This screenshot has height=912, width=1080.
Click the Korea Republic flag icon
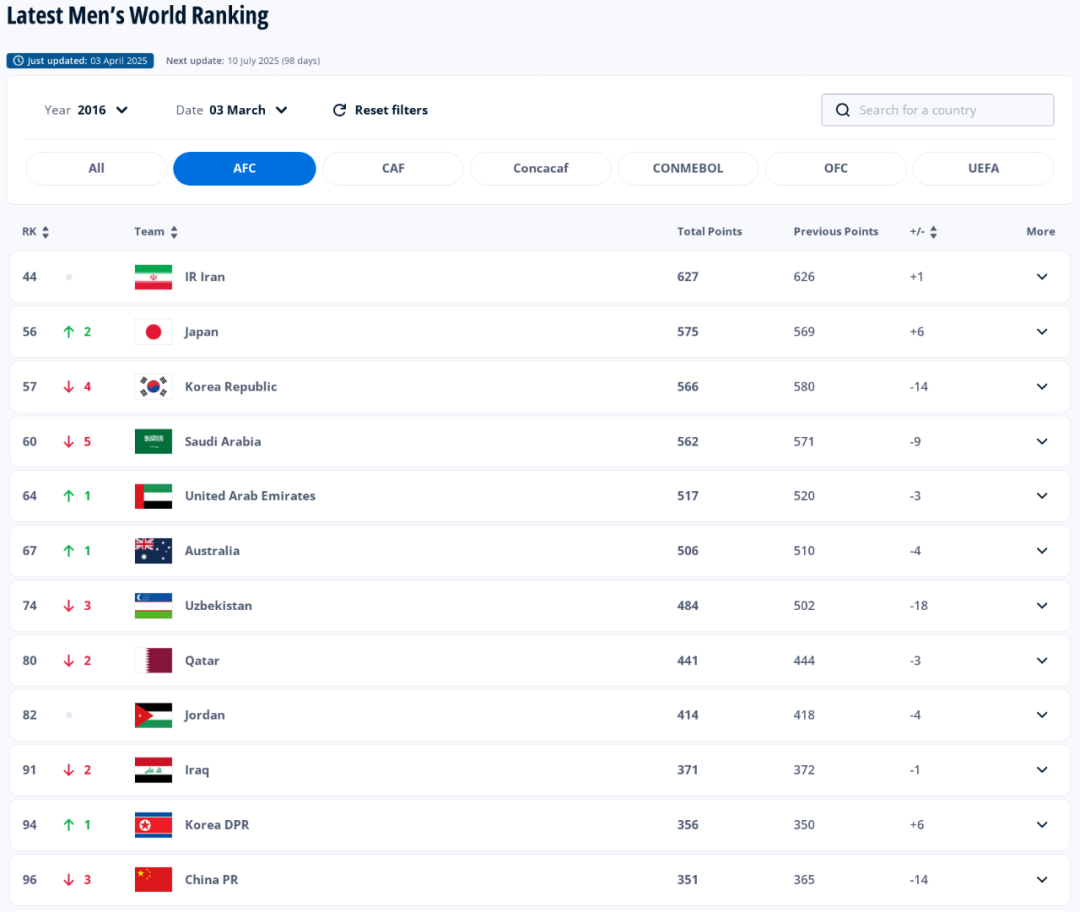[153, 387]
